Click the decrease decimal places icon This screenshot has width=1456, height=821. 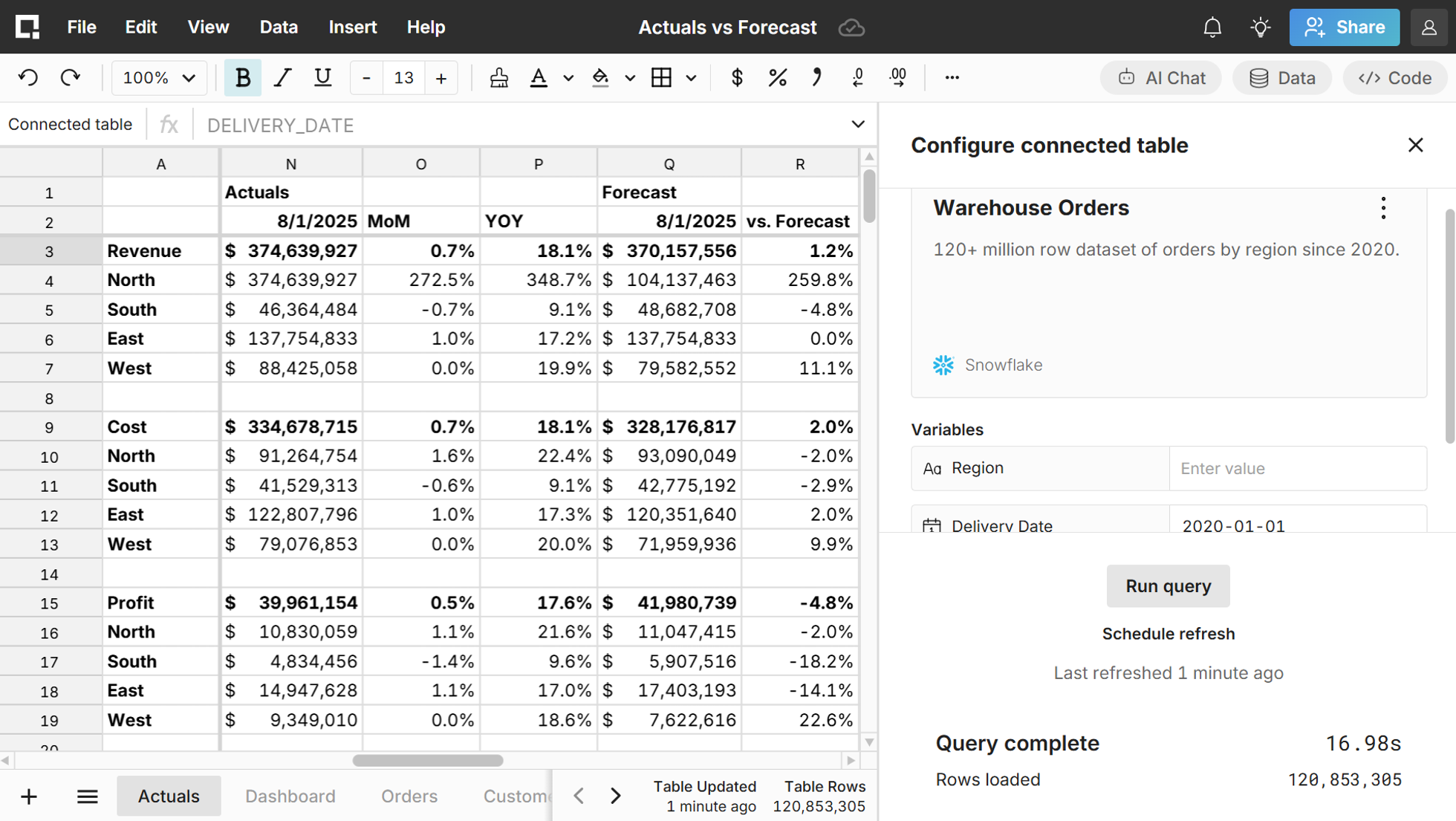pos(858,78)
